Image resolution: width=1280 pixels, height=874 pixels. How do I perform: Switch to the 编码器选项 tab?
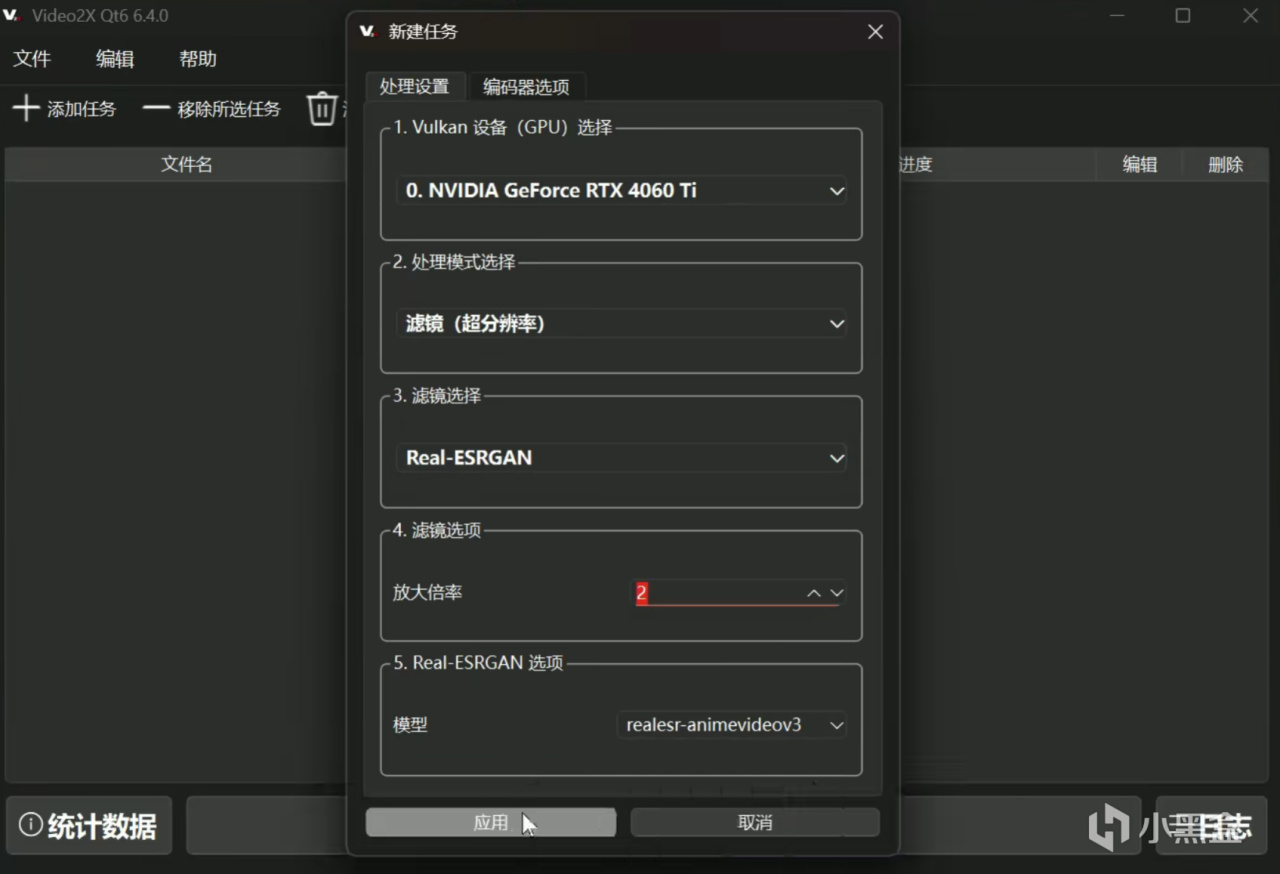526,87
